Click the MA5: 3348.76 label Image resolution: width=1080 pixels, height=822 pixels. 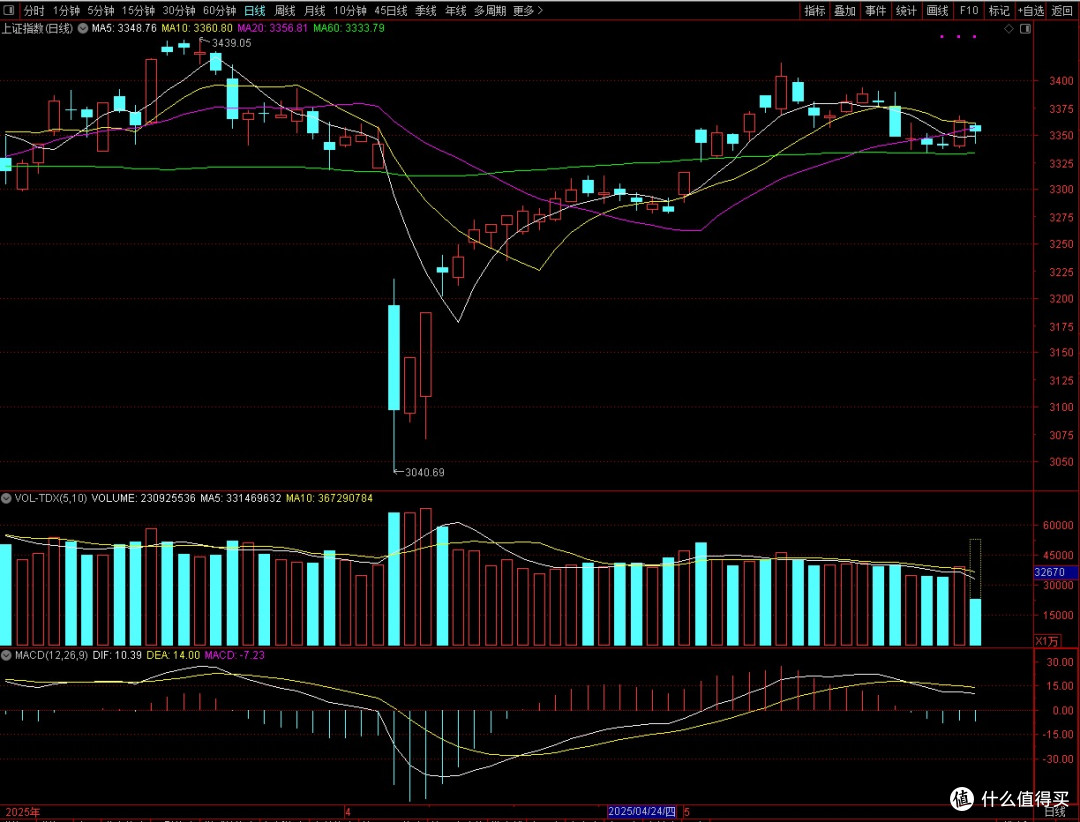(124, 28)
